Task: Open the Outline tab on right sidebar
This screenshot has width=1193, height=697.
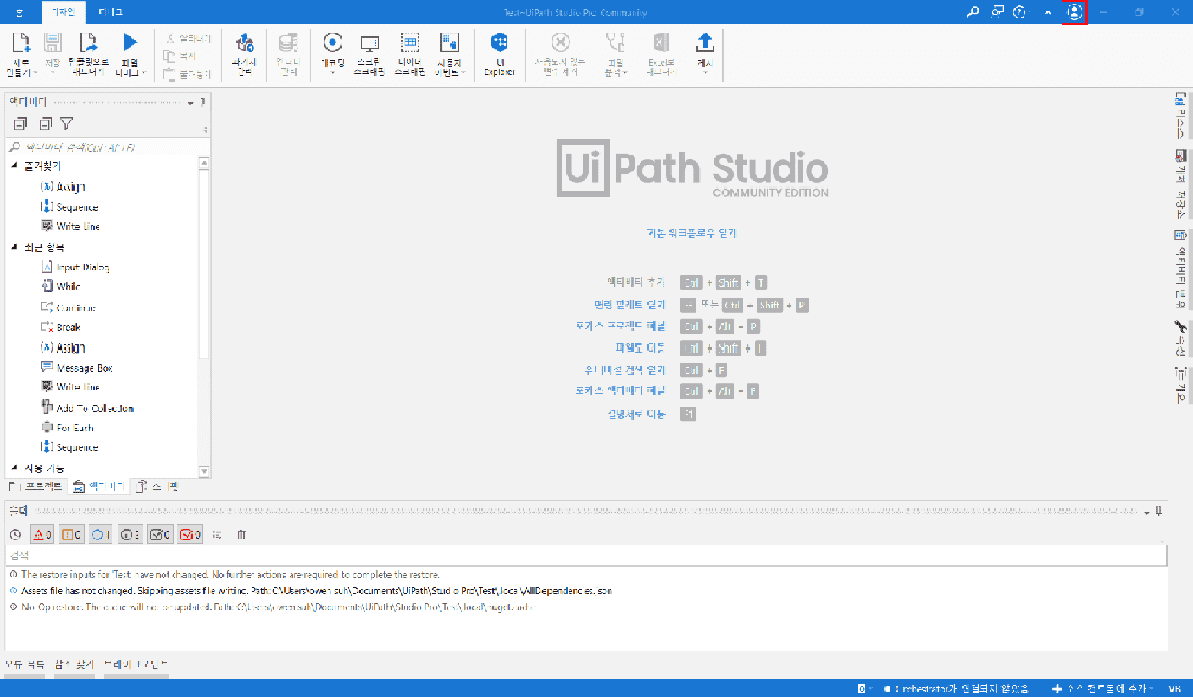Action: pyautogui.click(x=1180, y=385)
